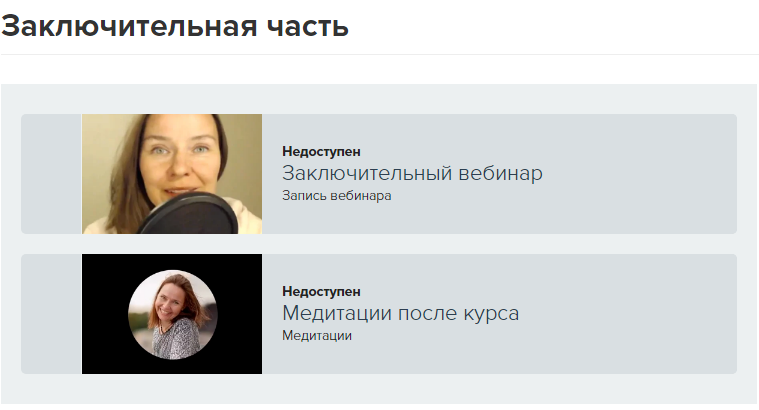
Task: Click light gray container between lesson cards
Action: pos(379,244)
